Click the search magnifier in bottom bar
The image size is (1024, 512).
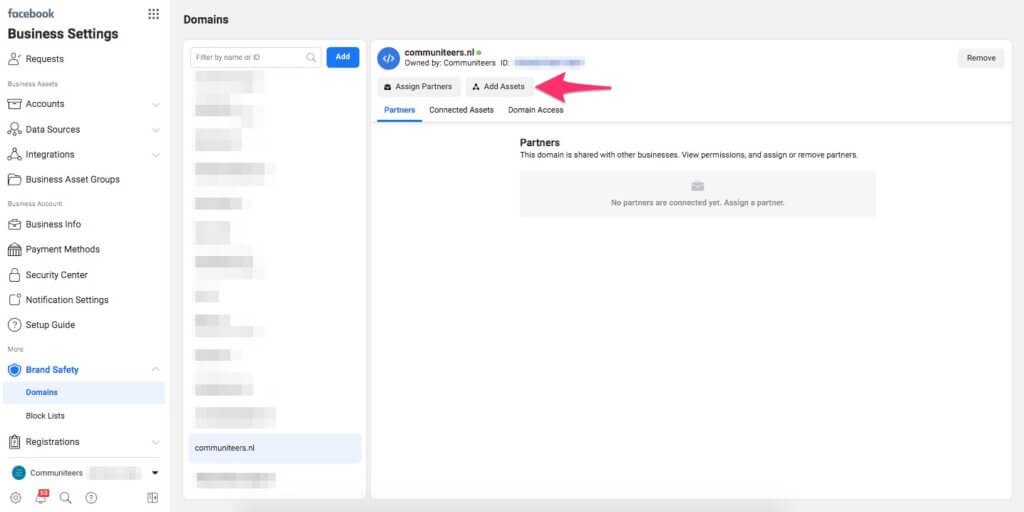[x=66, y=498]
